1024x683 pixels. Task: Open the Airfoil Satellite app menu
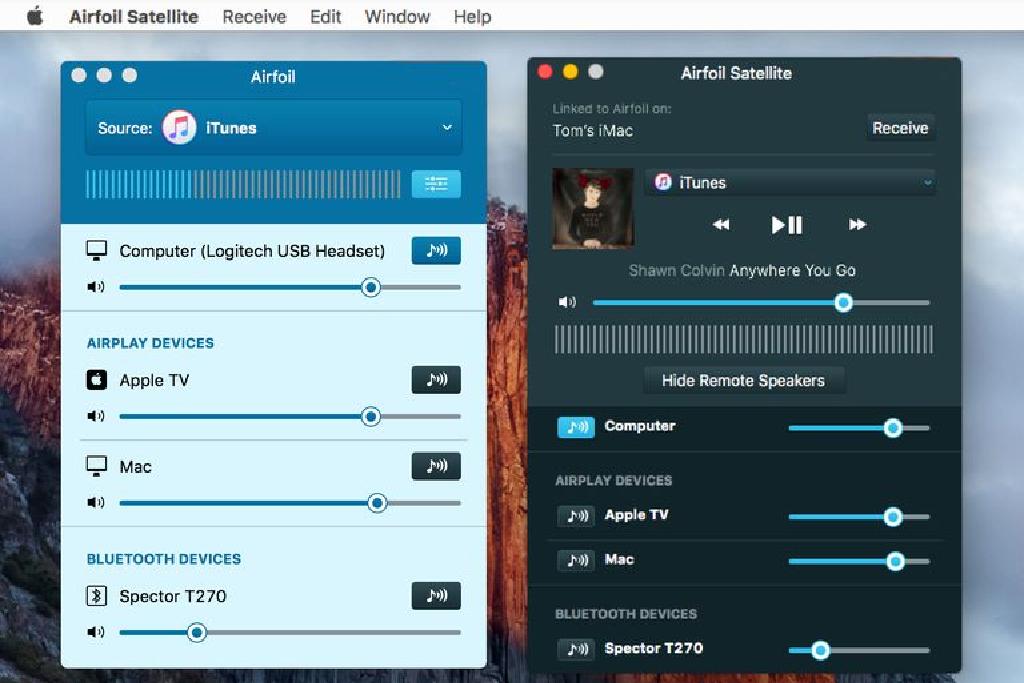[x=134, y=16]
